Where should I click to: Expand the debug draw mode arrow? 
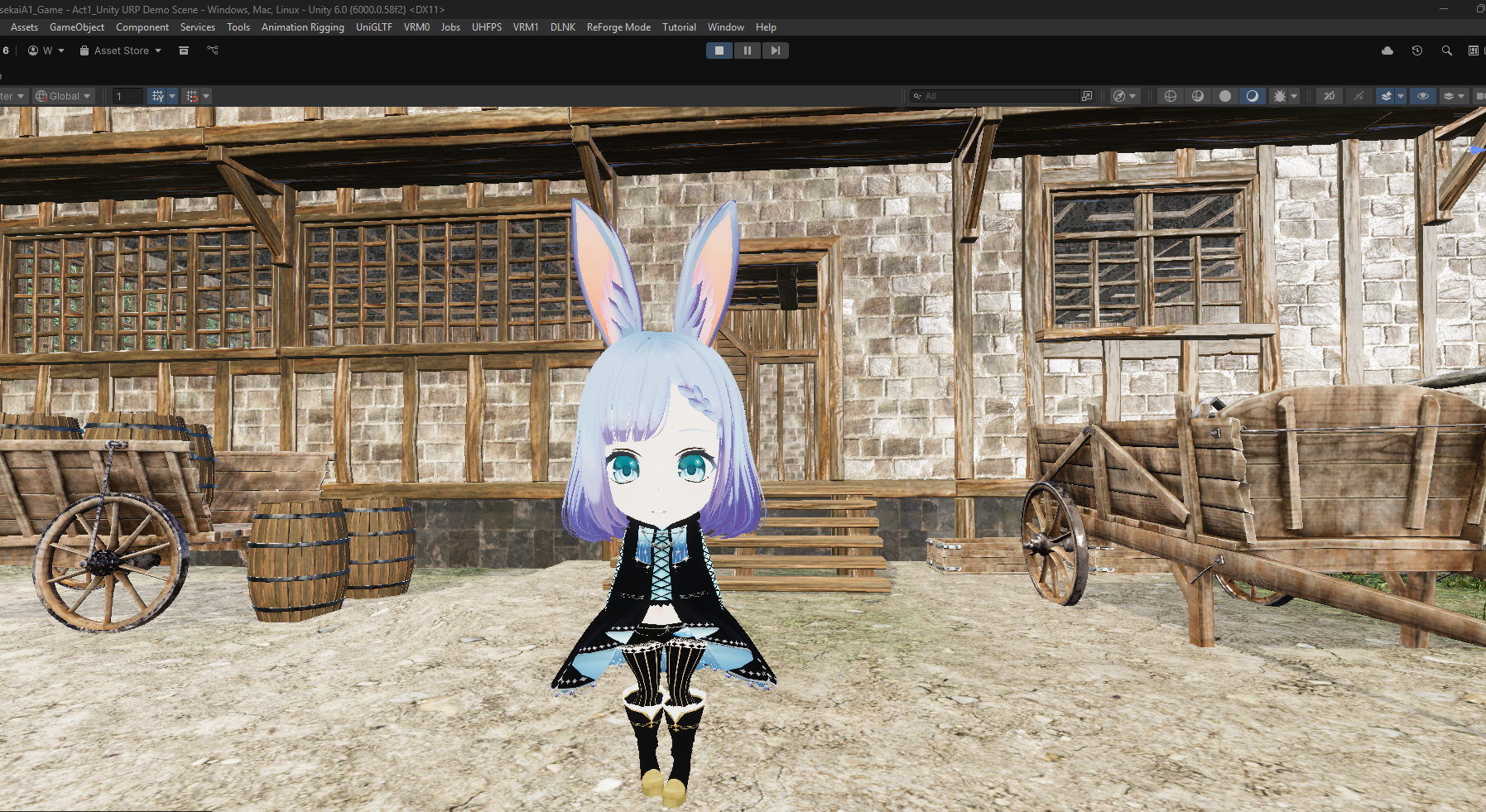point(1294,96)
